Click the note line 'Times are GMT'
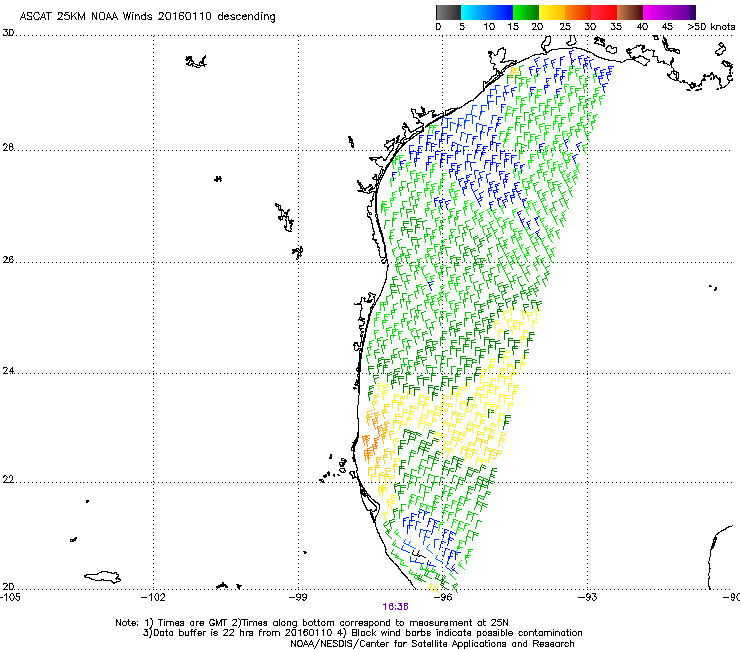This screenshot has height=650, width=740. click(x=193, y=623)
